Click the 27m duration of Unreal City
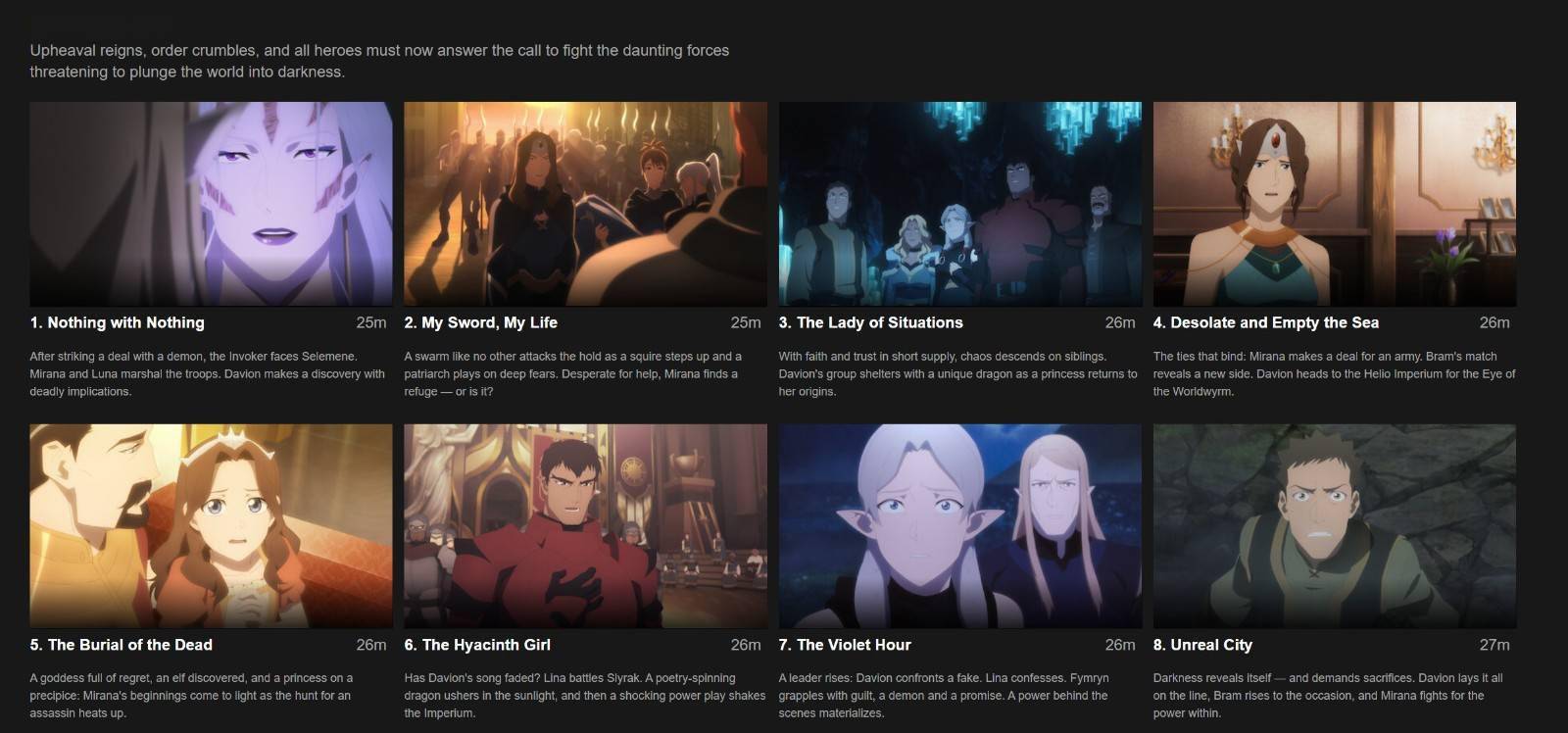The height and width of the screenshot is (733, 1568). [x=1494, y=645]
